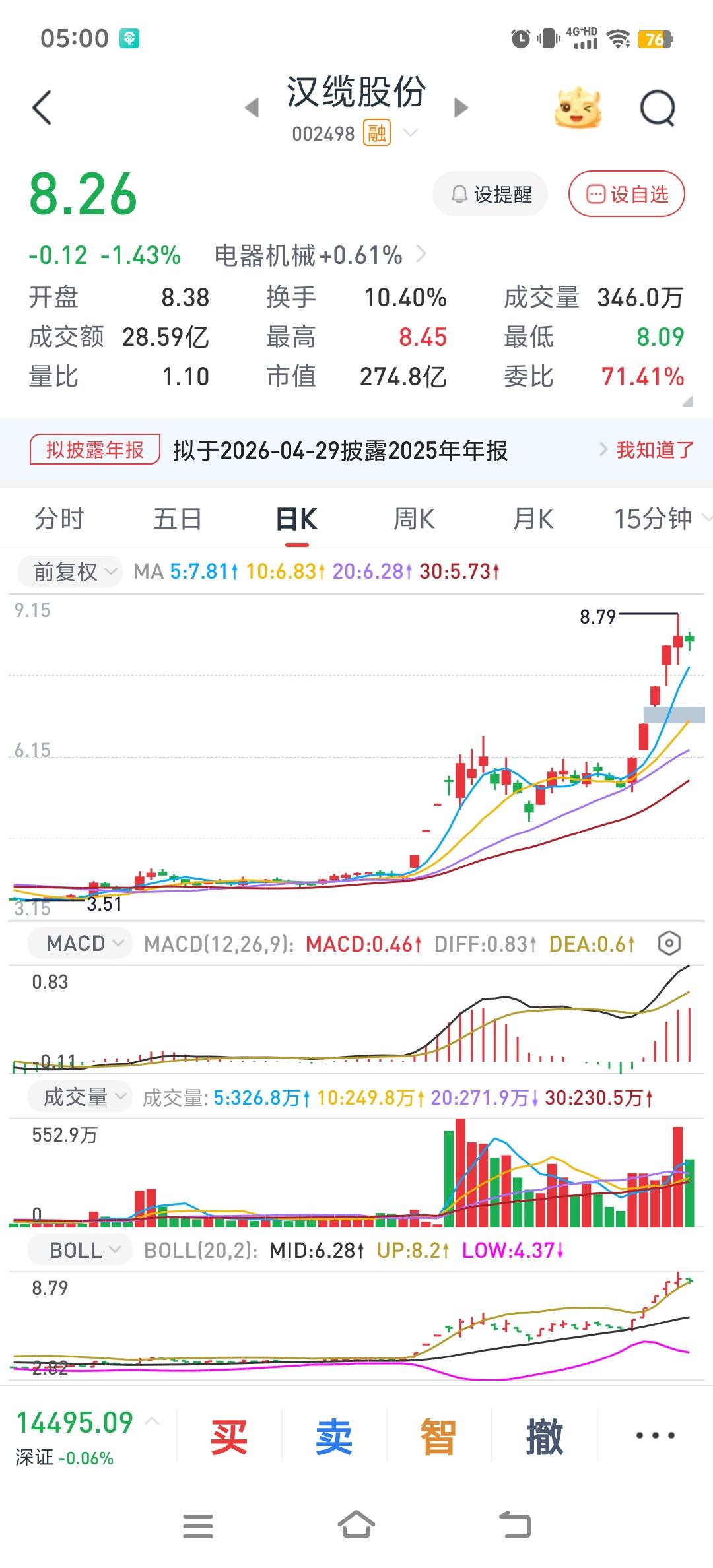
Task: Open sector details via chevron after +0.61%
Action: pyautogui.click(x=422, y=254)
